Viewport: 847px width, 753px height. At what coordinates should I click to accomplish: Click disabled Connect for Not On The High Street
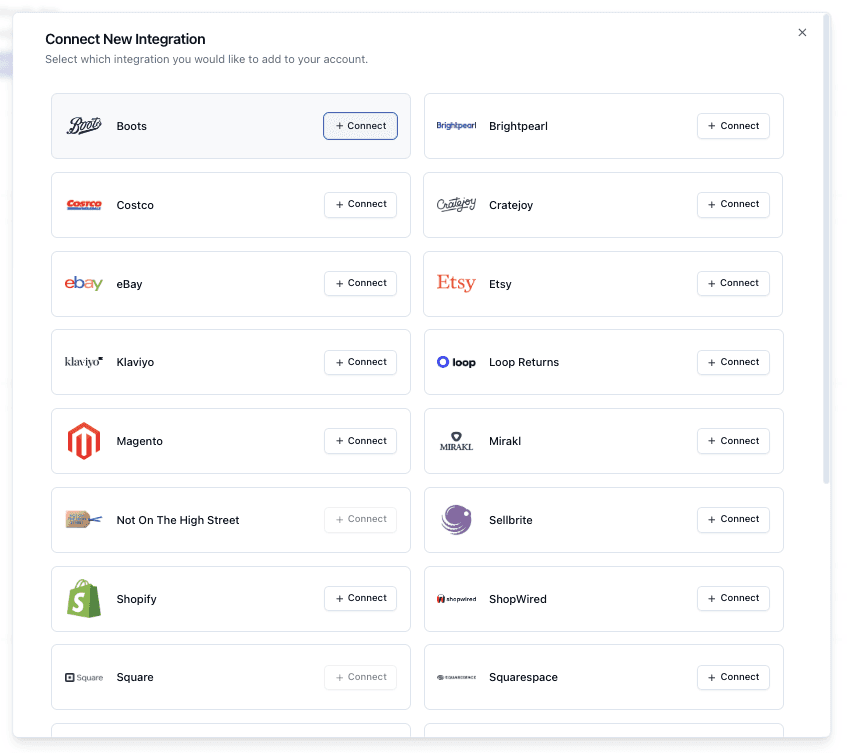point(360,520)
